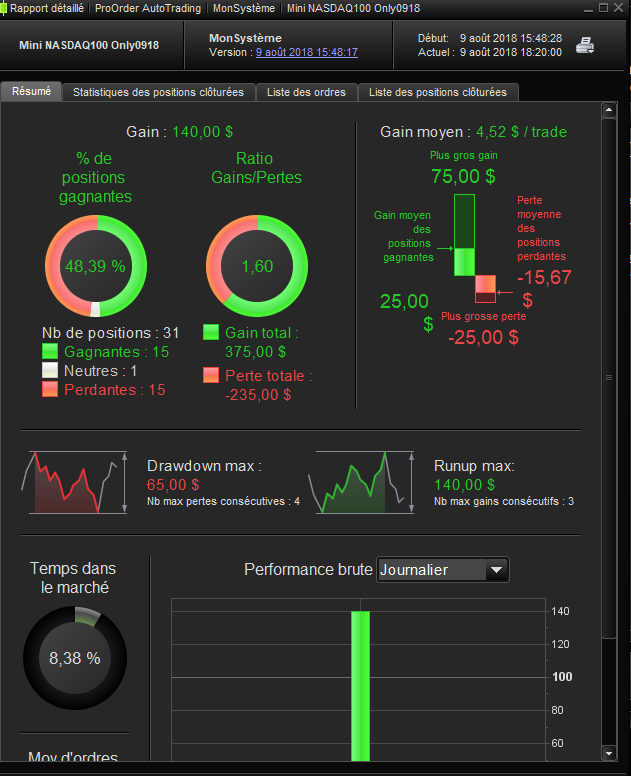
Task: Open the Journalier performance period dropdown
Action: pyautogui.click(x=443, y=570)
